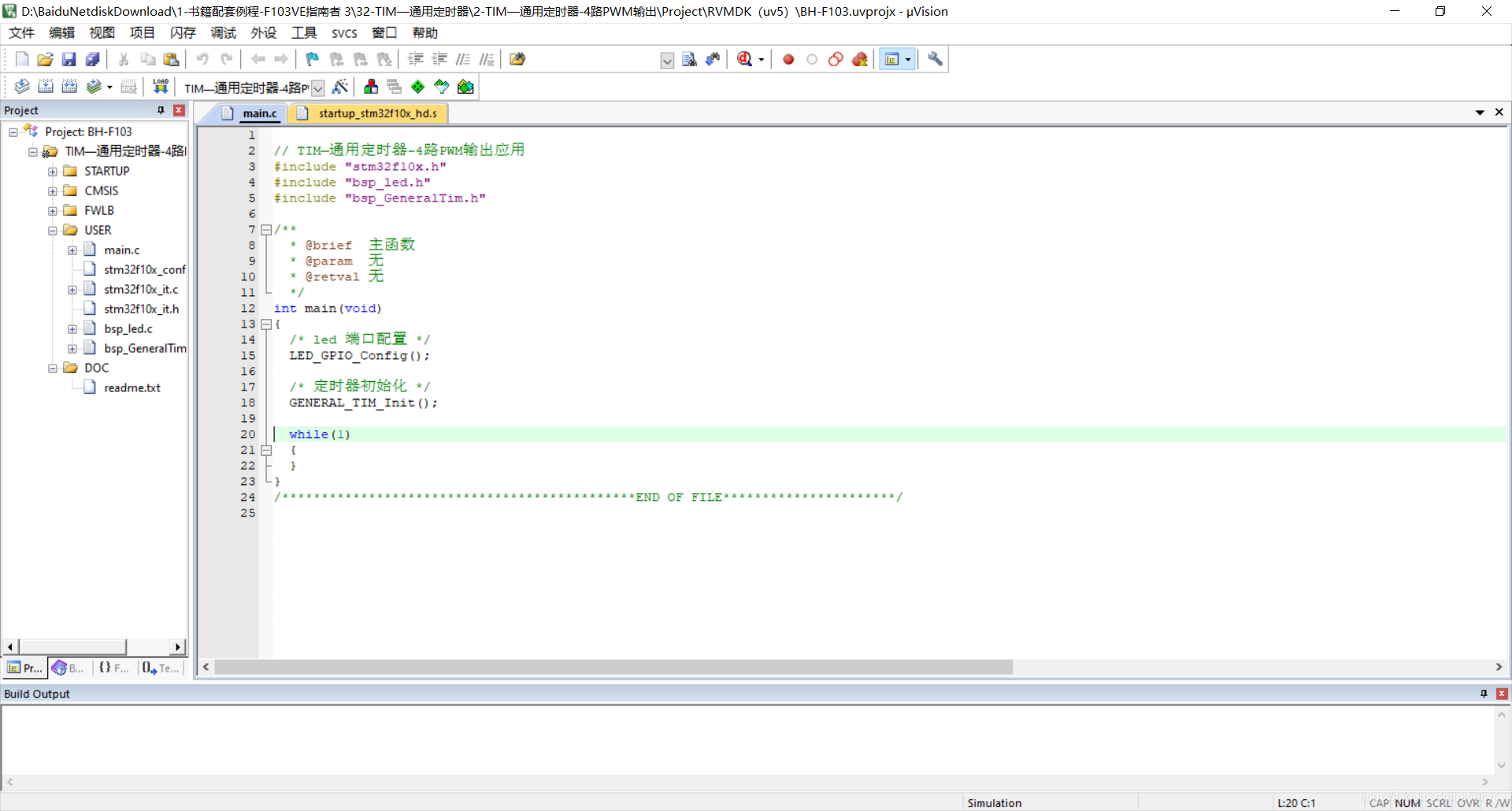The image size is (1512, 811).
Task: Open the 编辑 menu
Action: coord(61,32)
